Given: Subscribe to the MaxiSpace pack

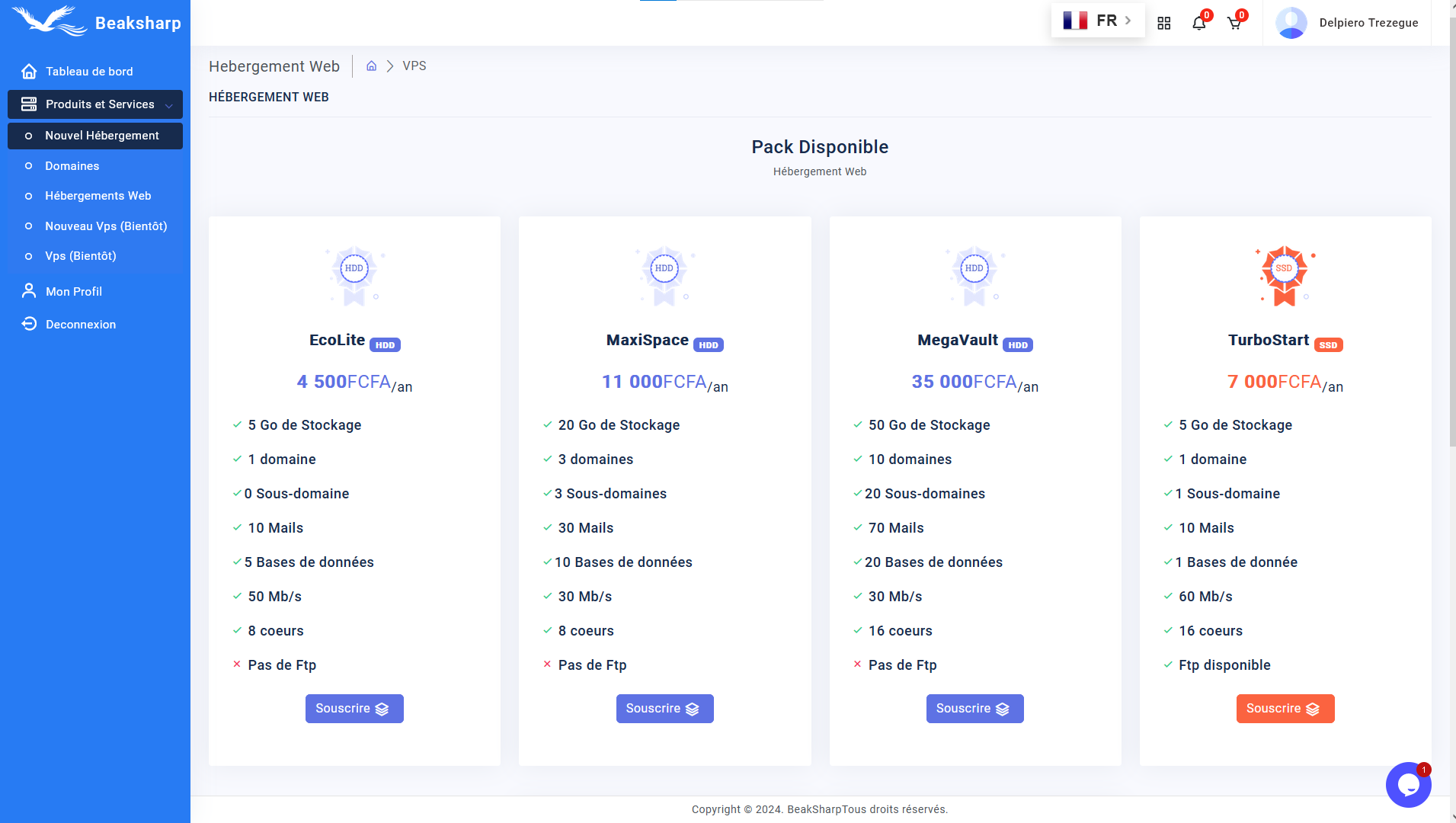Looking at the screenshot, I should coord(664,709).
